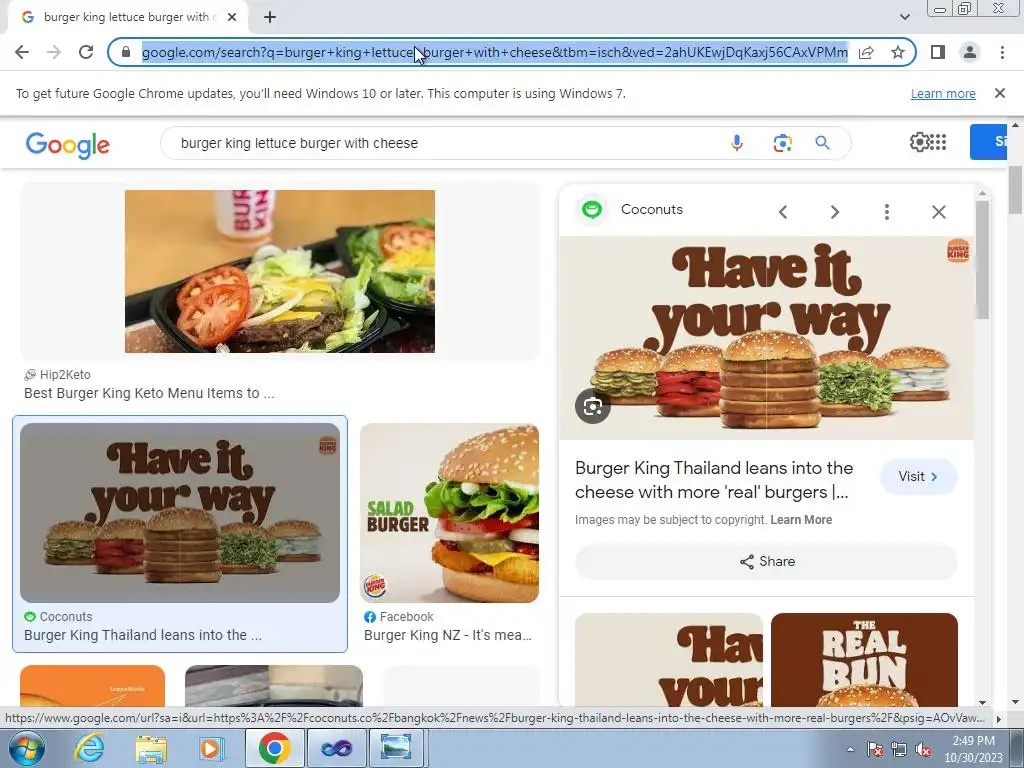Open the related Have it your way image
1024x768 pixels.
tap(669, 660)
